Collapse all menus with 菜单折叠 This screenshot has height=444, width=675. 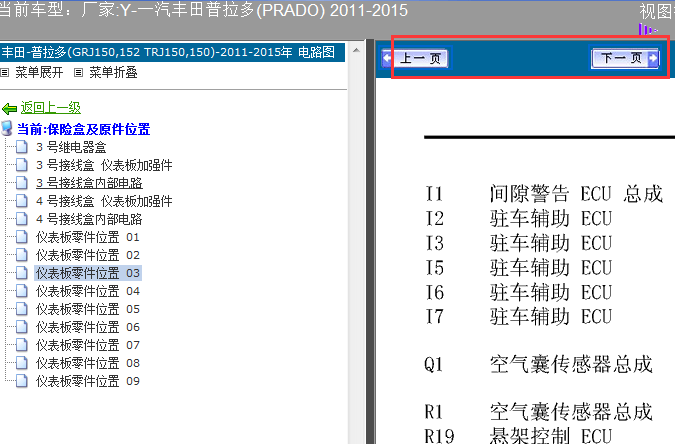point(113,72)
